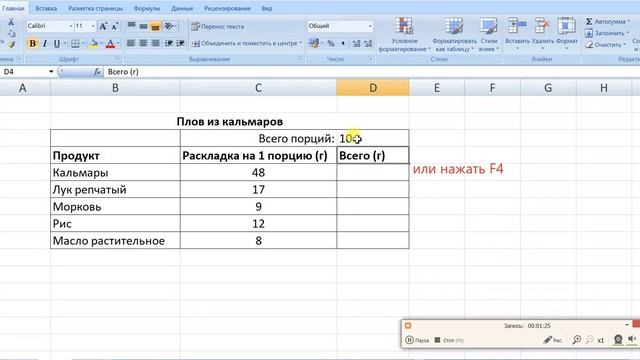Toggle Underline formatting

pos(57,43)
